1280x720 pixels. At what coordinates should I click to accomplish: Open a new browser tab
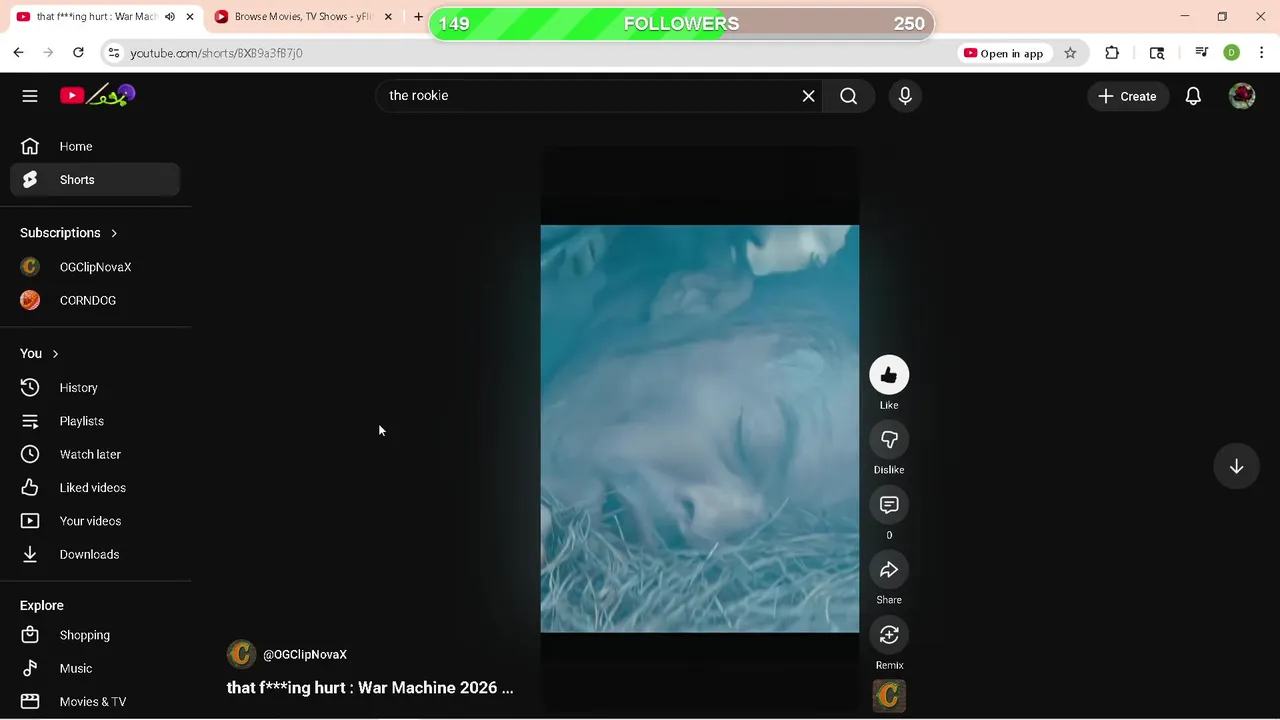418,17
